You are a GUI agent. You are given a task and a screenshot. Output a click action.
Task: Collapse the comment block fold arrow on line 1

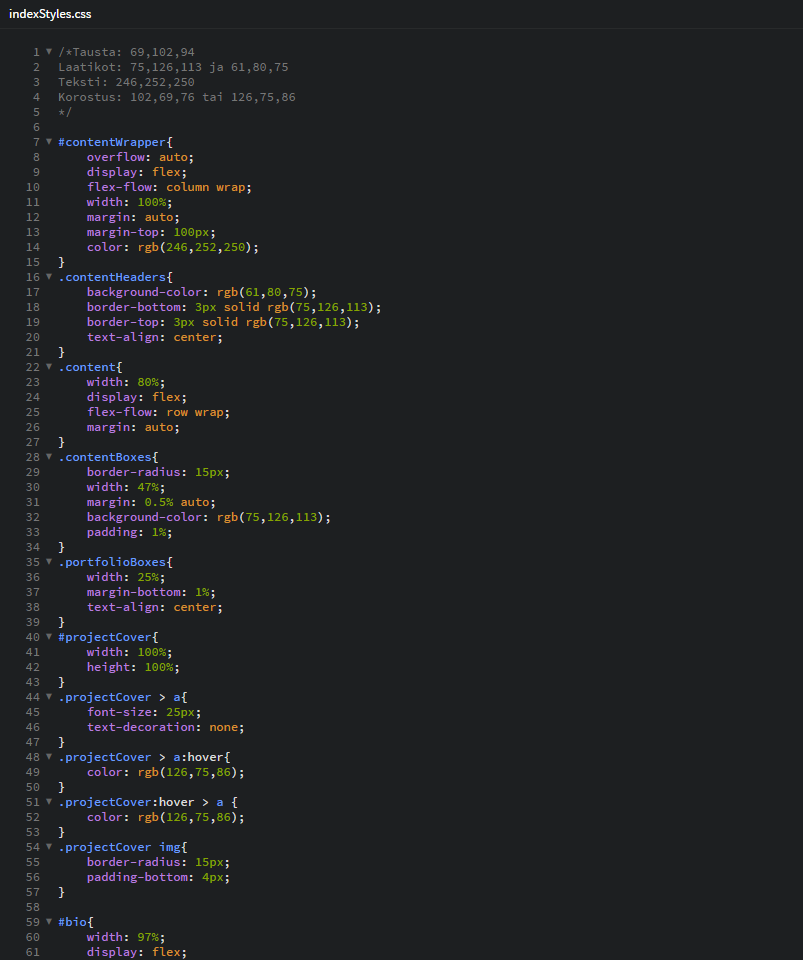49,51
